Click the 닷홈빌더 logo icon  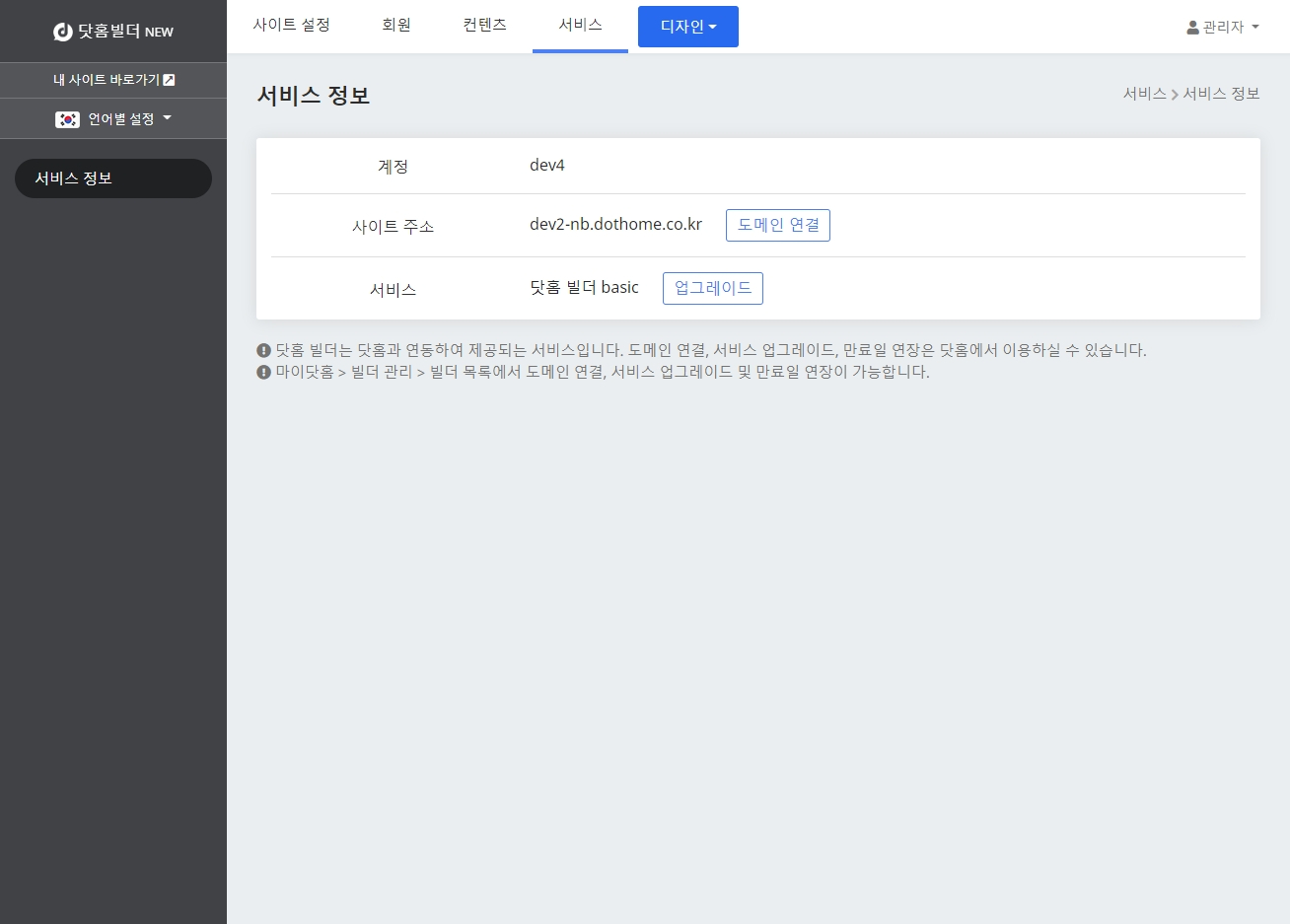63,32
